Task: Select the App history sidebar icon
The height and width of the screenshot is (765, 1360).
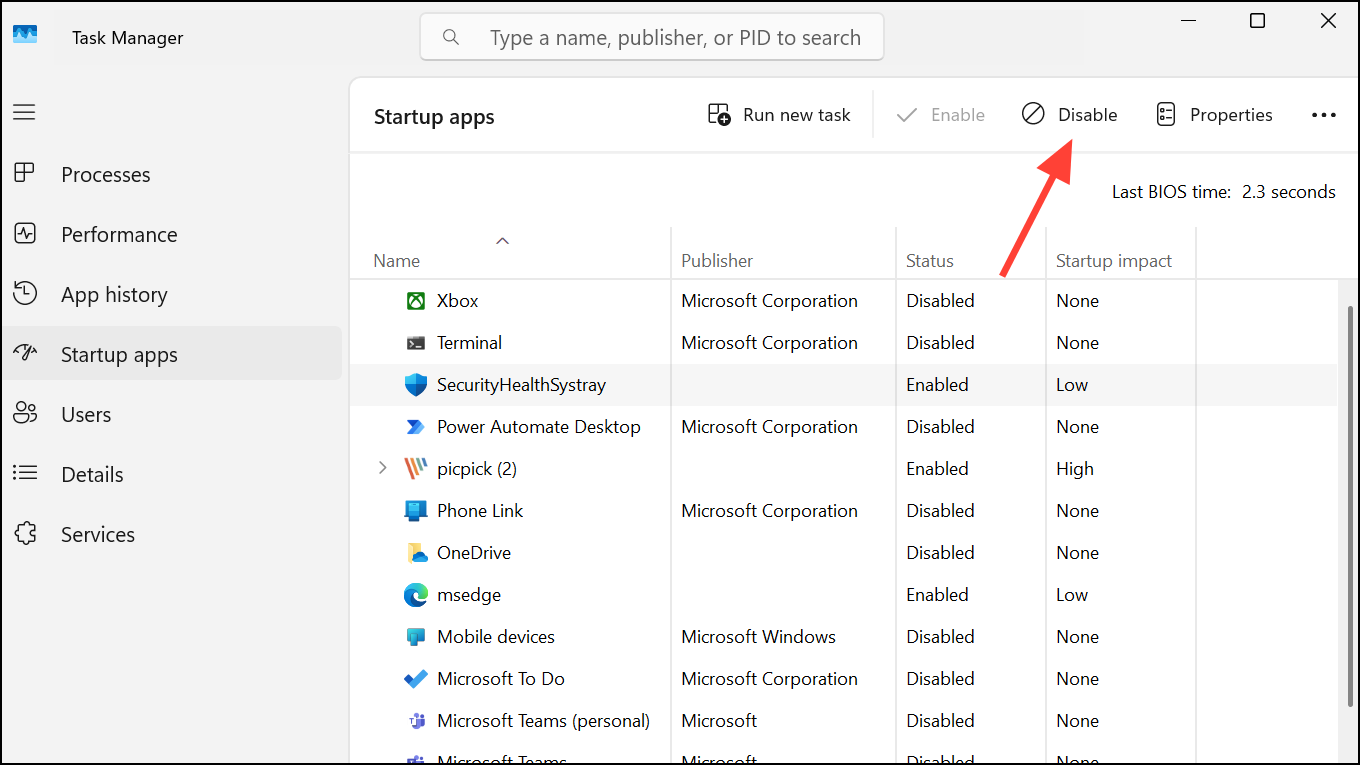Action: click(26, 293)
